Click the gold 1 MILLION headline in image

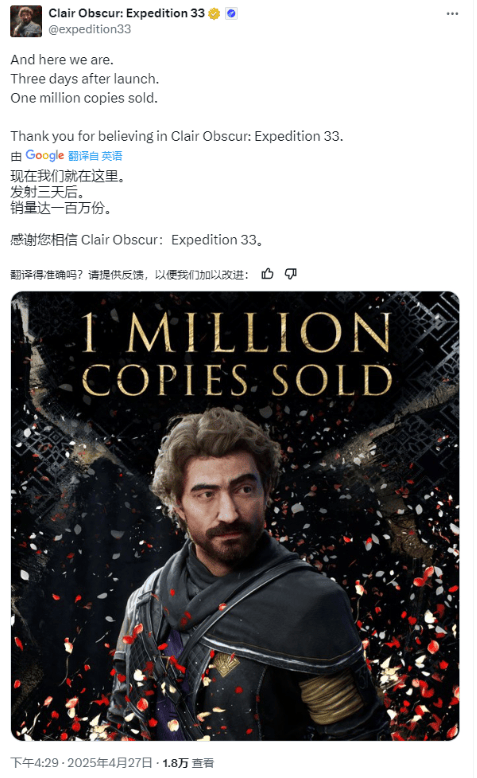236,332
